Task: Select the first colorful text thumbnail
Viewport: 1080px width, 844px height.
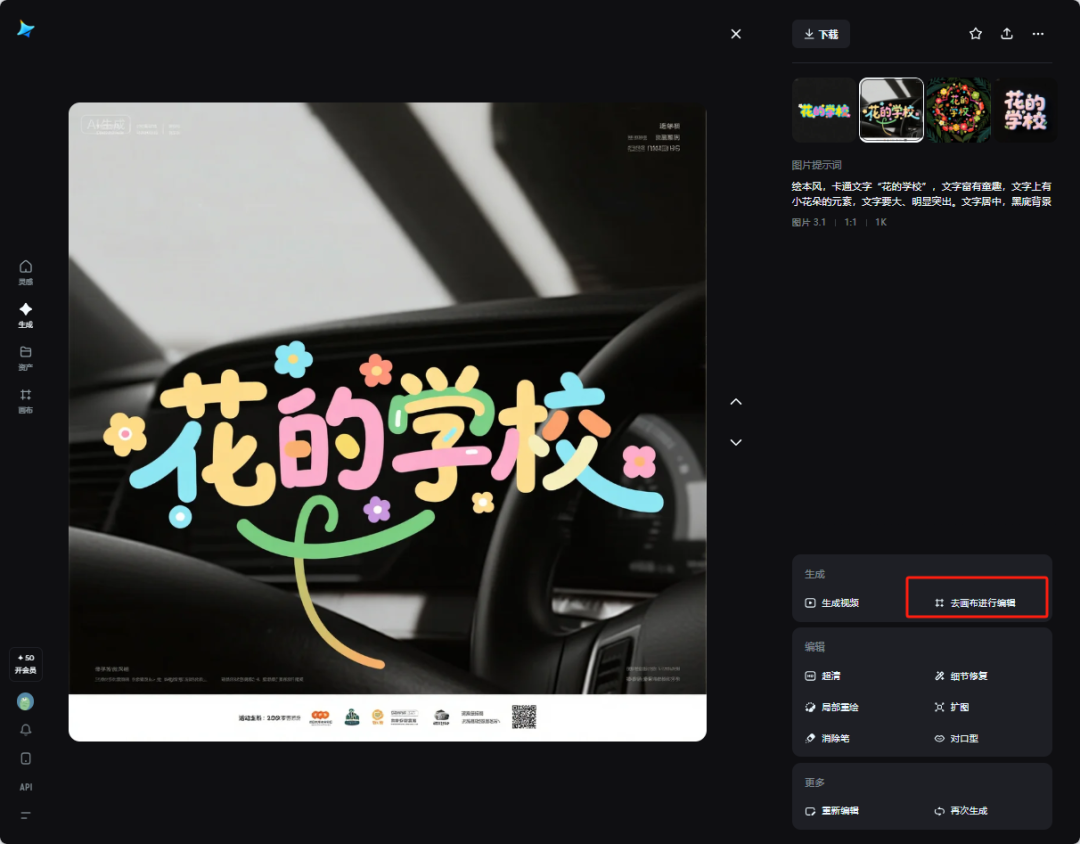Action: [824, 110]
